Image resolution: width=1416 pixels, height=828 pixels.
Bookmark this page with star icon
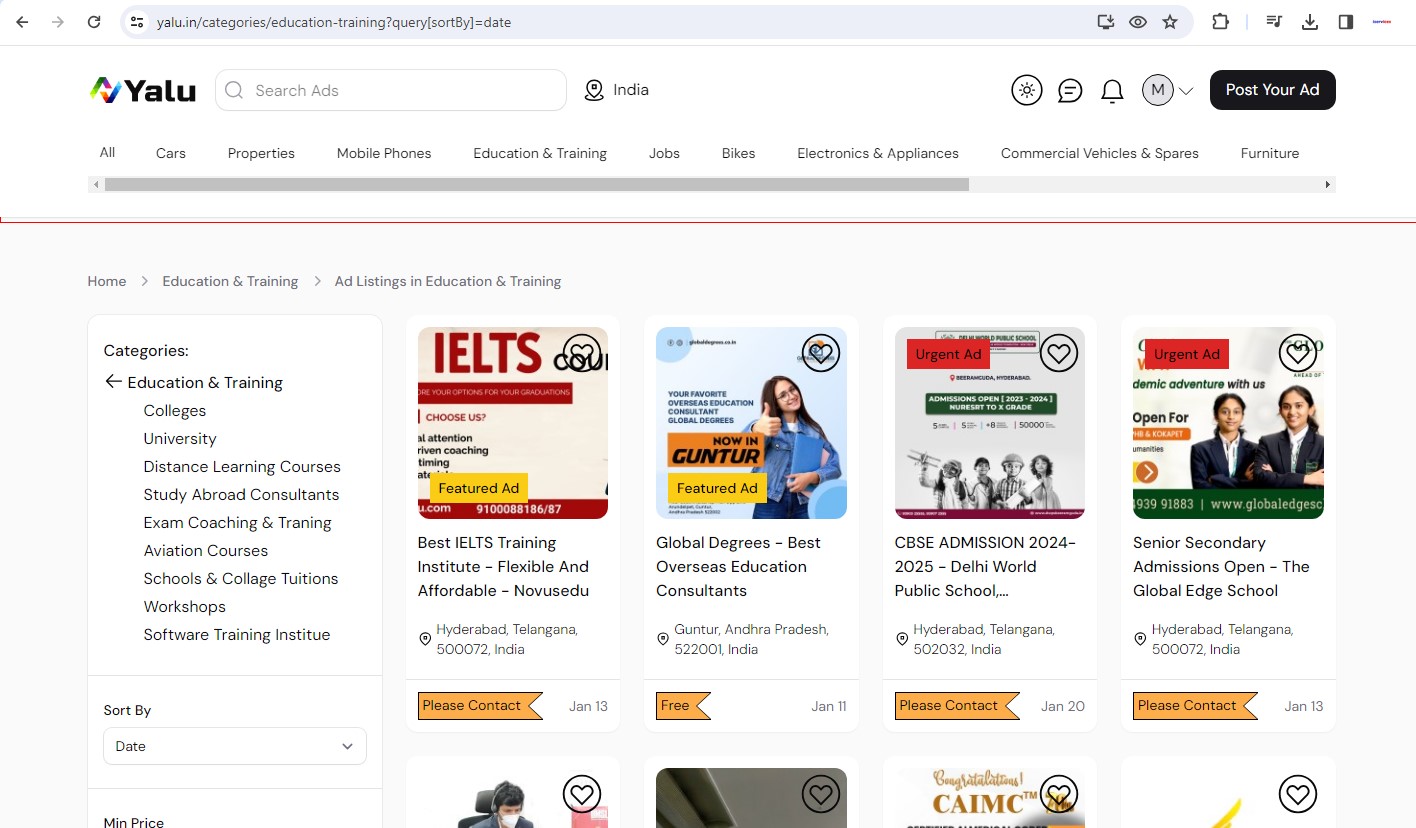[1170, 21]
